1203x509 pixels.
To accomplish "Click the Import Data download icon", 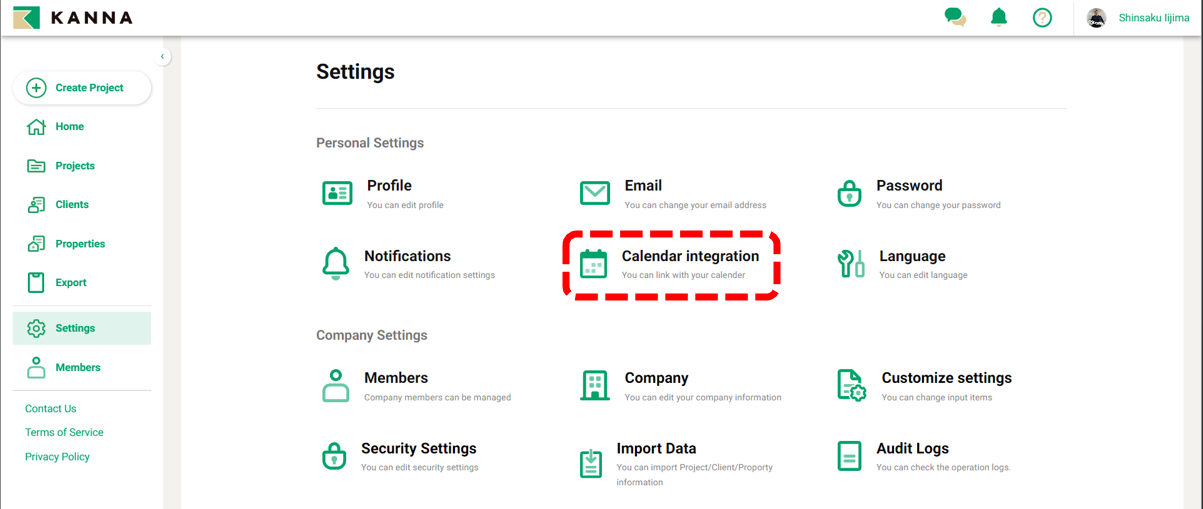I will click(x=591, y=463).
